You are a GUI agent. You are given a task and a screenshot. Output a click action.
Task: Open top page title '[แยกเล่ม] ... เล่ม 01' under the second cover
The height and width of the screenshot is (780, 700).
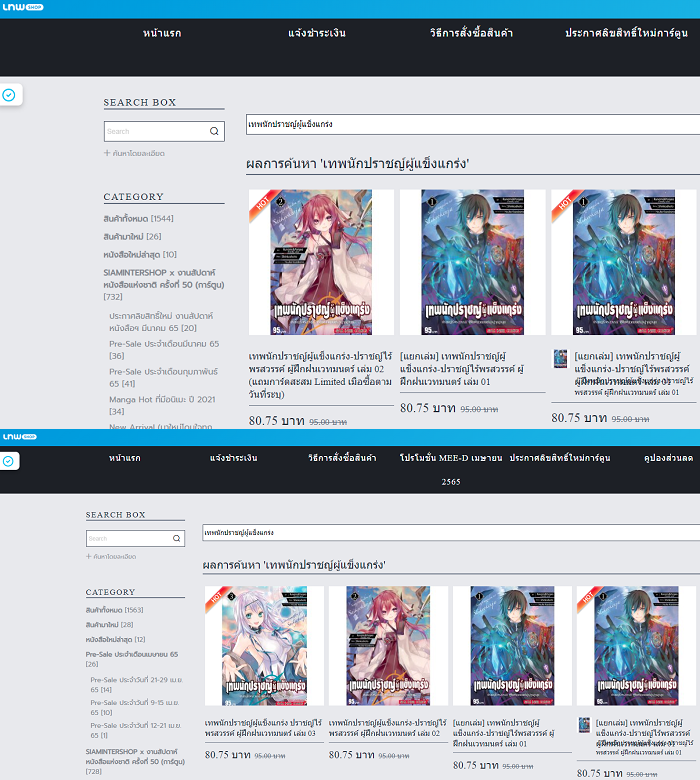pos(462,369)
